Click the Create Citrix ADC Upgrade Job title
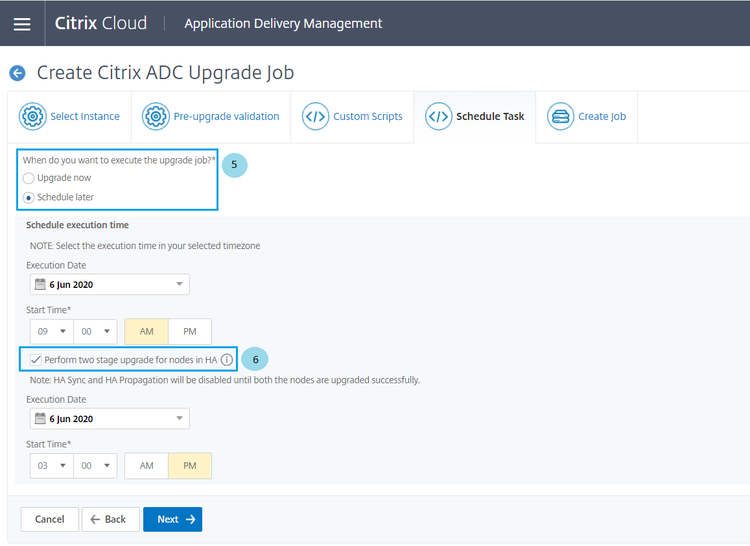Image resolution: width=750 pixels, height=546 pixels. 165,73
